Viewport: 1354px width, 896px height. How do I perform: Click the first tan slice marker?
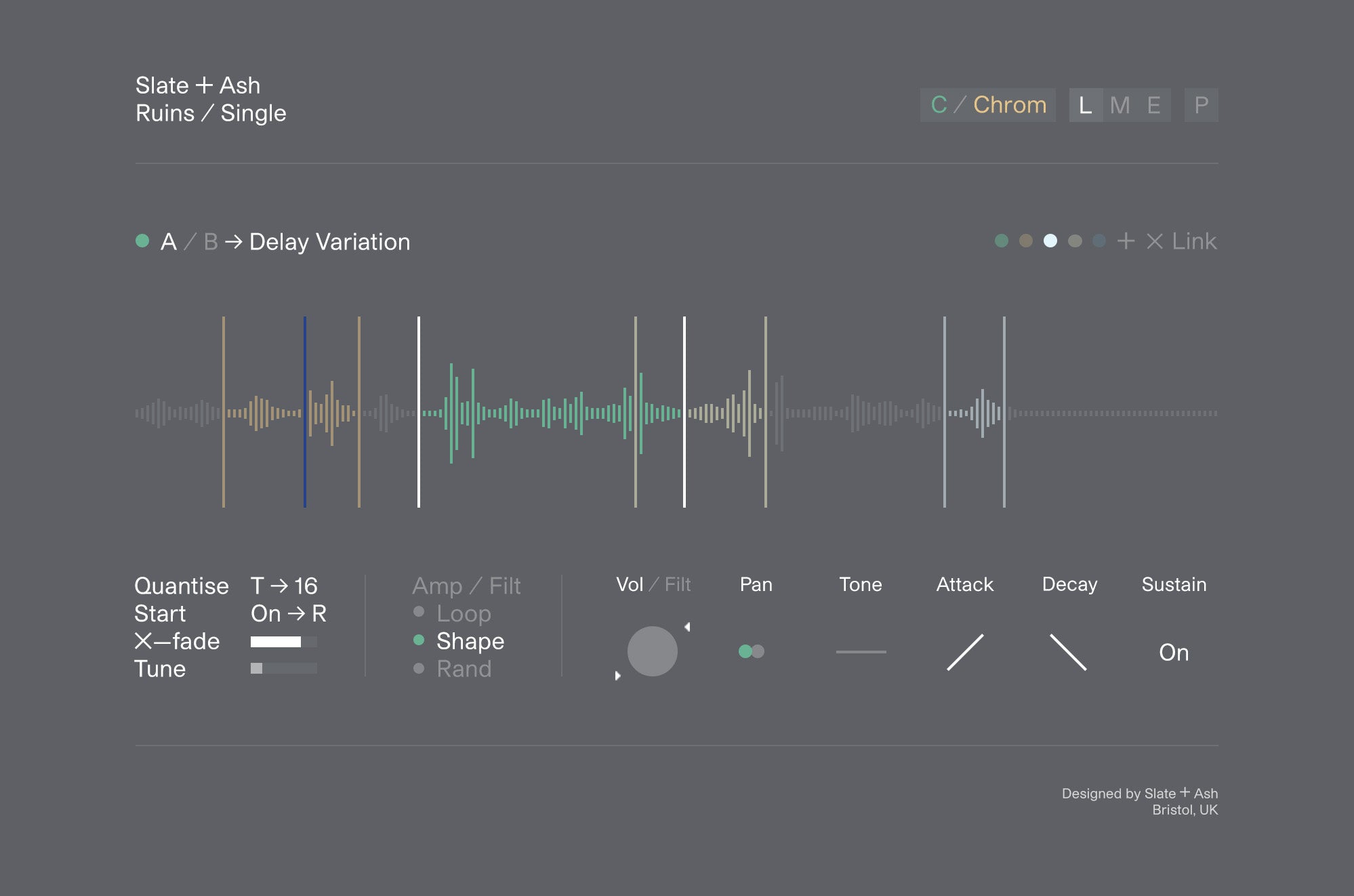pos(224,412)
